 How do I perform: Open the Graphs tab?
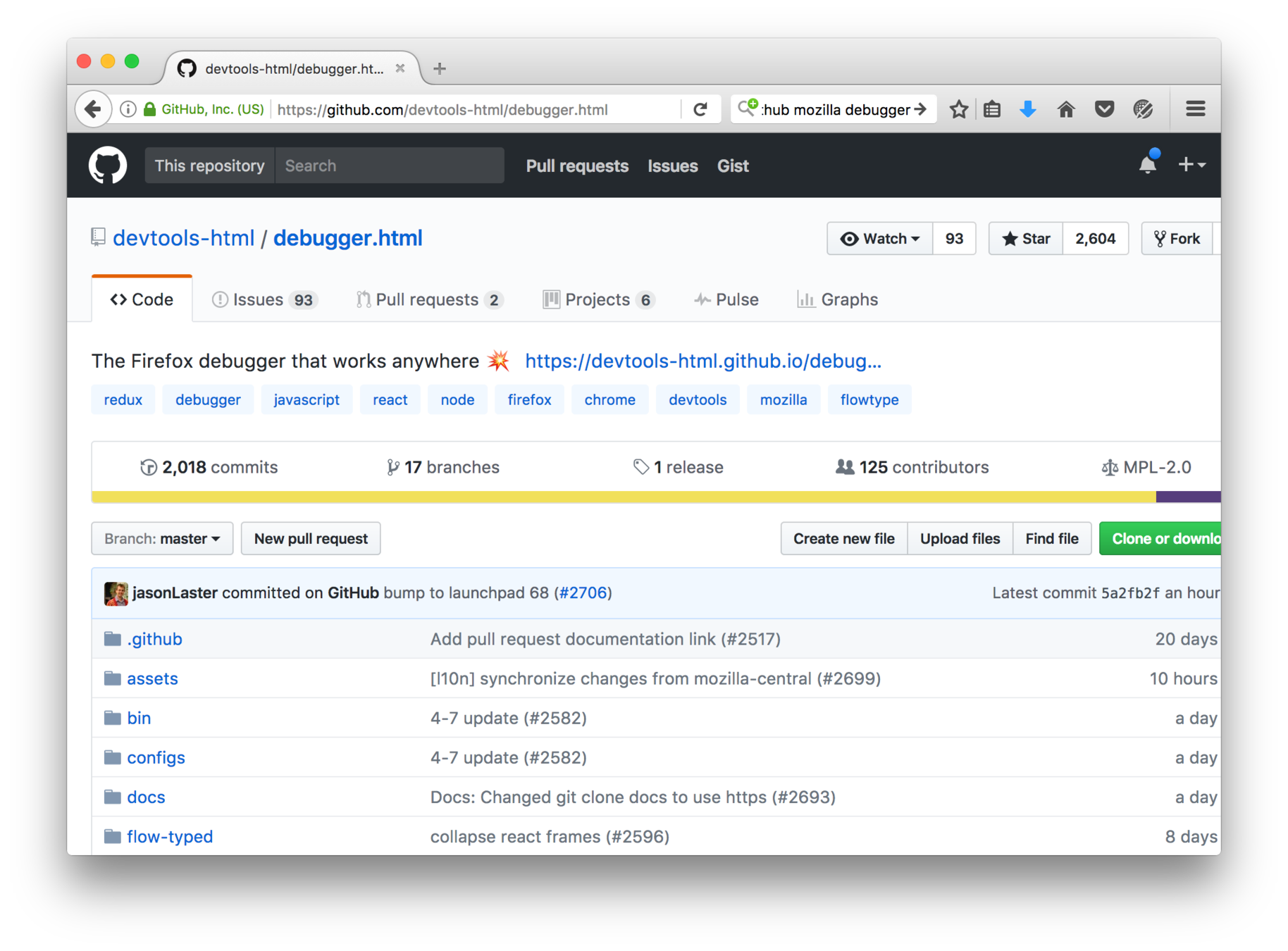point(838,299)
